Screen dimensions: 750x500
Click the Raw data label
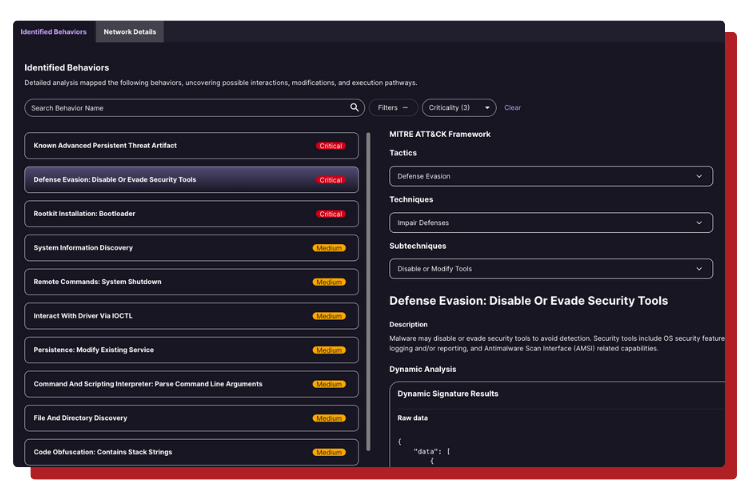pyautogui.click(x=412, y=418)
